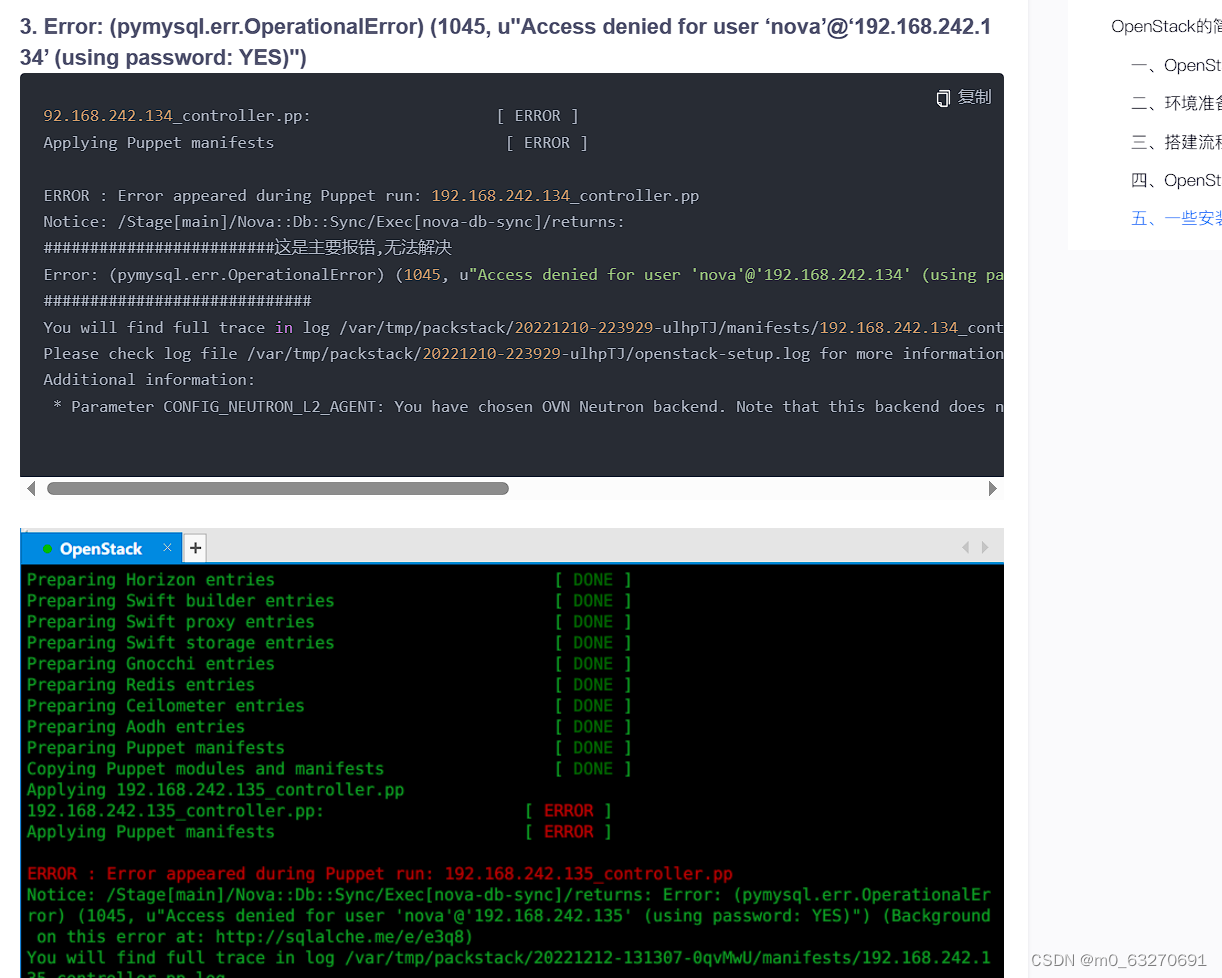
Task: Select the OpenStack terminal tab
Action: point(101,549)
